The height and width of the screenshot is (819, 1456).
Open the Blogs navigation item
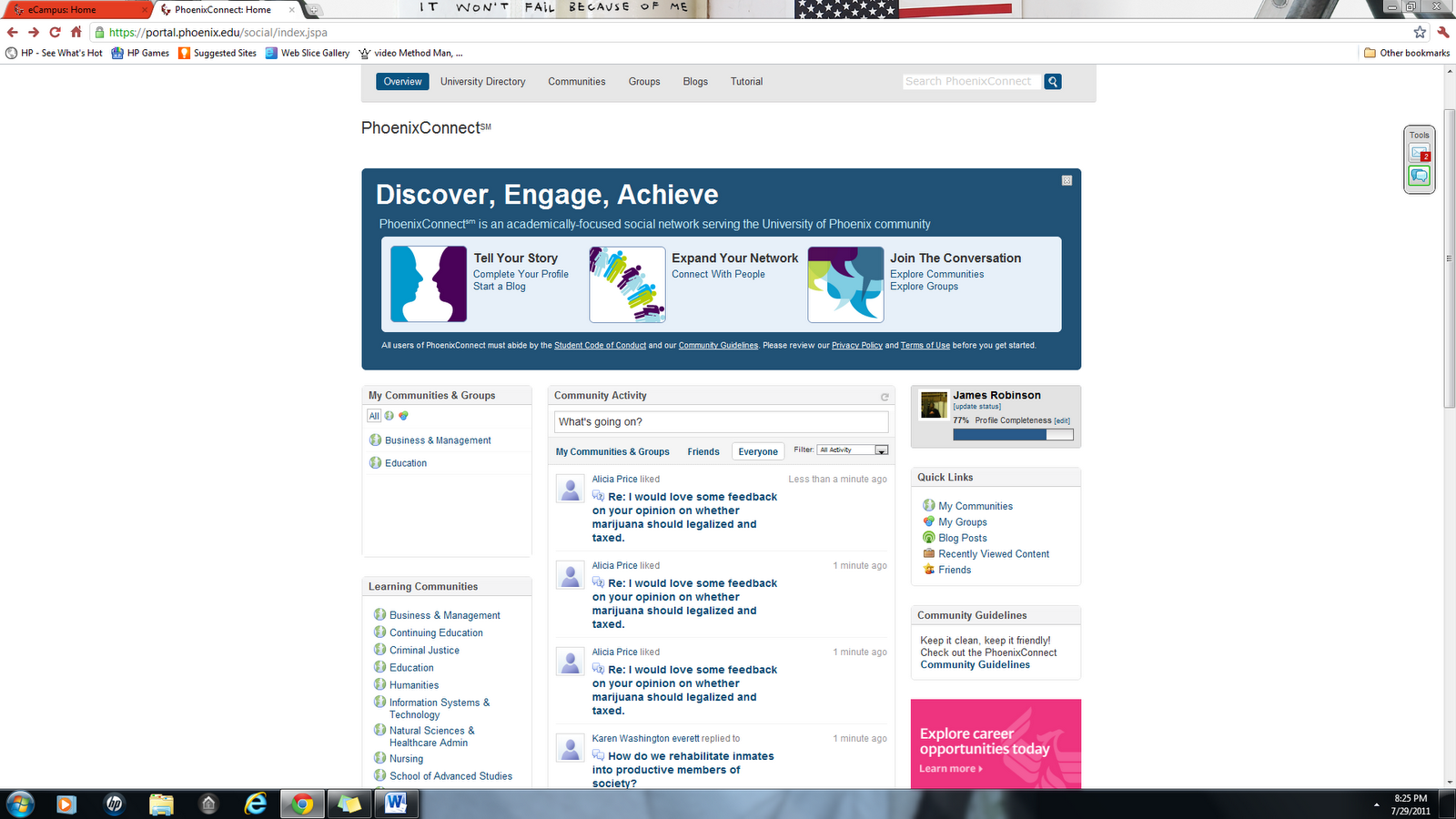point(695,82)
